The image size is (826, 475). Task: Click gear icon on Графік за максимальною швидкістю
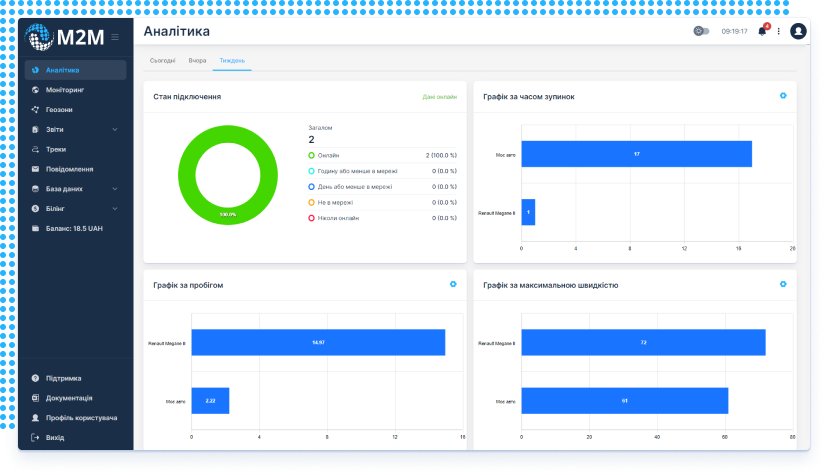(783, 284)
